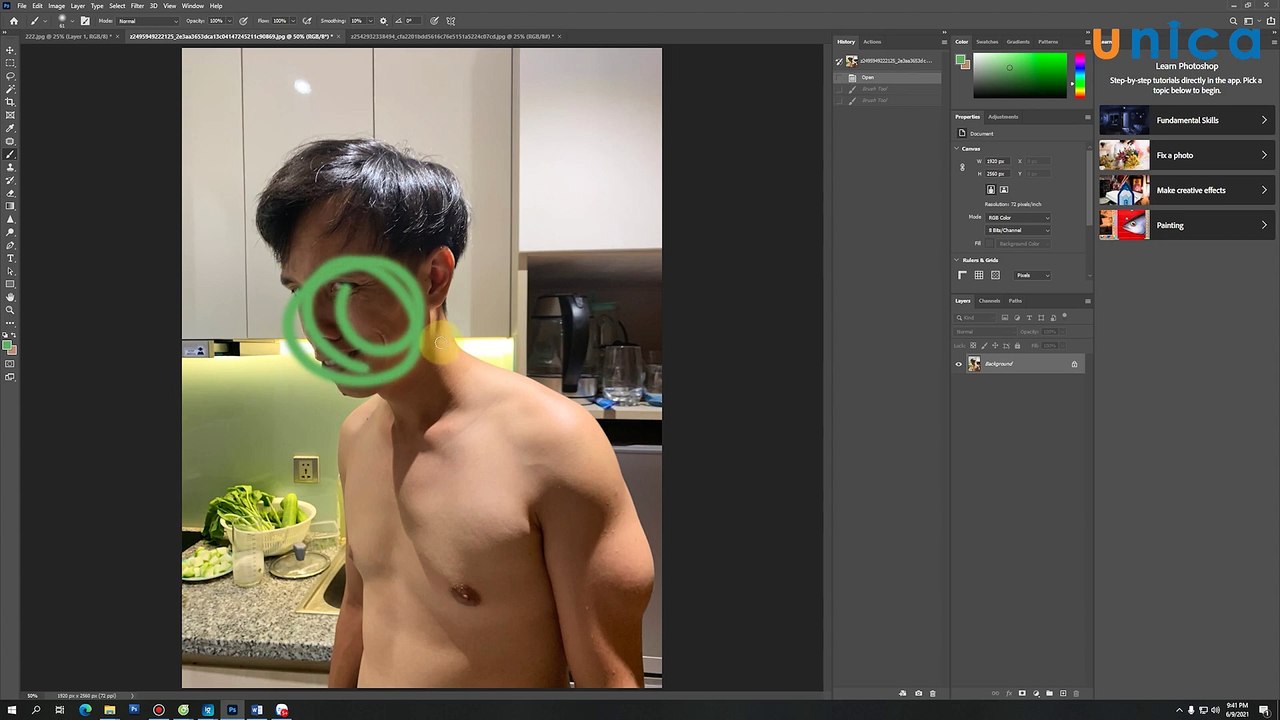Create a new snapshot camera icon in History
This screenshot has width=1280, height=720.
point(918,693)
